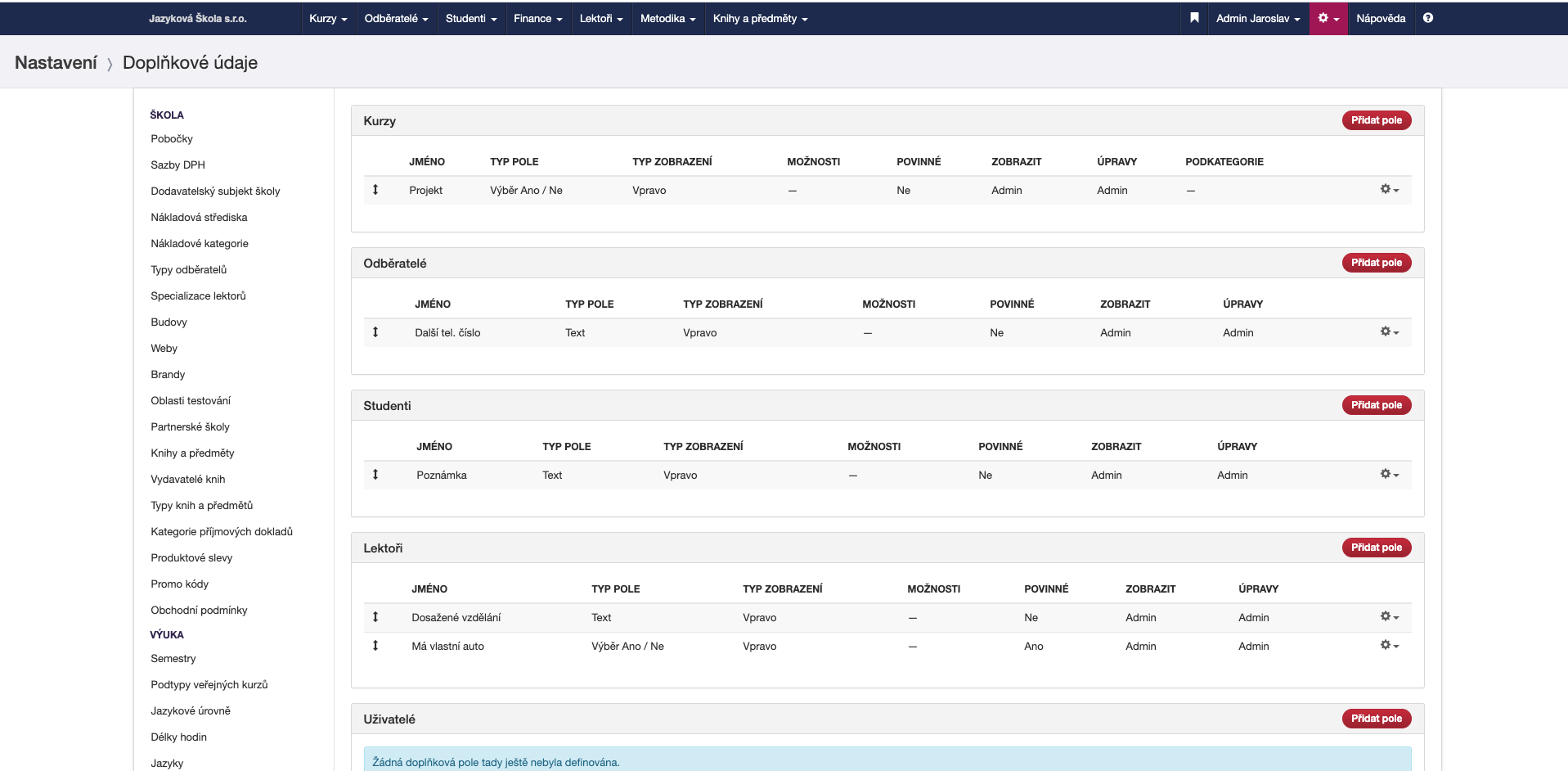
Task: Open Kategorie příjmových dokladů settings
Action: point(222,532)
